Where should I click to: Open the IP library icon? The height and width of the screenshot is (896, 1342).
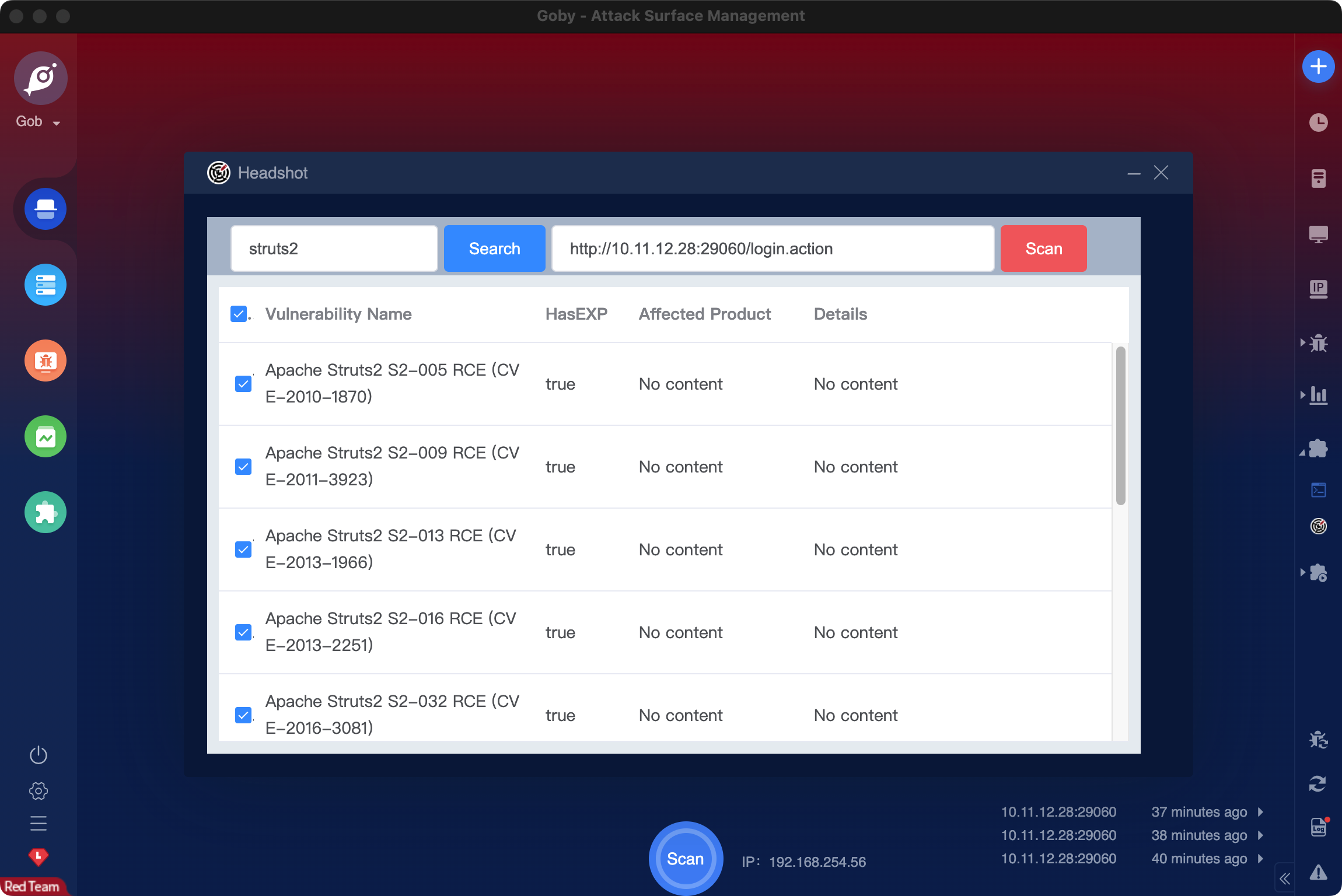point(1318,289)
